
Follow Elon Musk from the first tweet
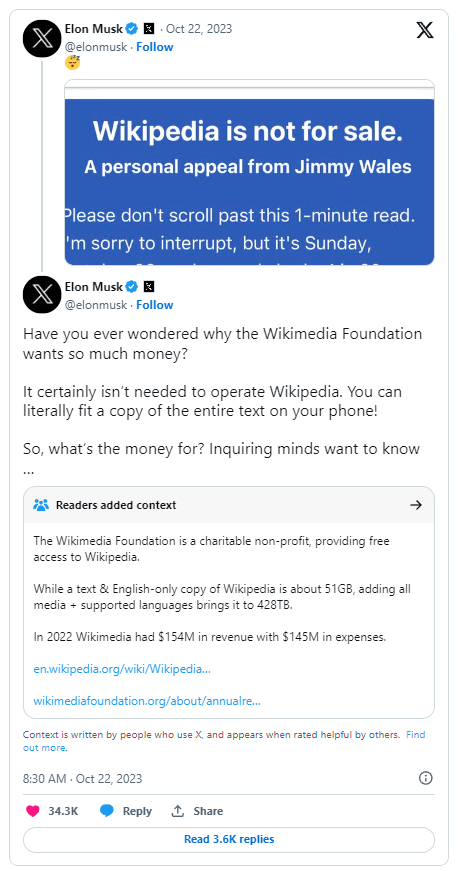pyautogui.click(x=155, y=47)
